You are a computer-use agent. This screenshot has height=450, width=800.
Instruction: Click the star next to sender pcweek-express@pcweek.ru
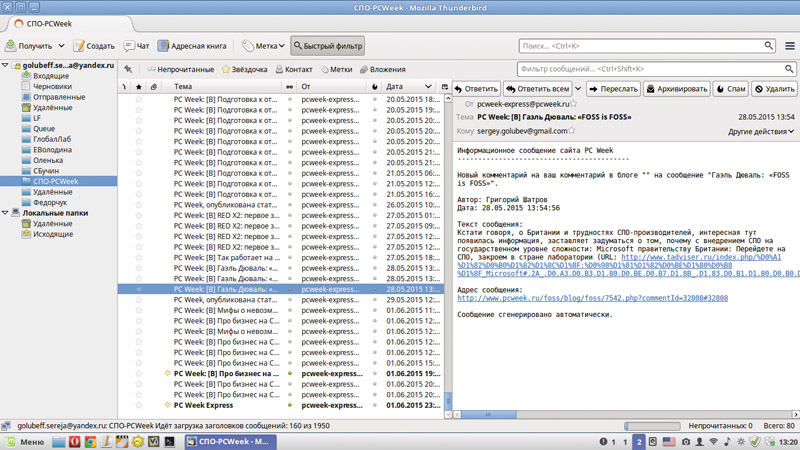pos(573,104)
